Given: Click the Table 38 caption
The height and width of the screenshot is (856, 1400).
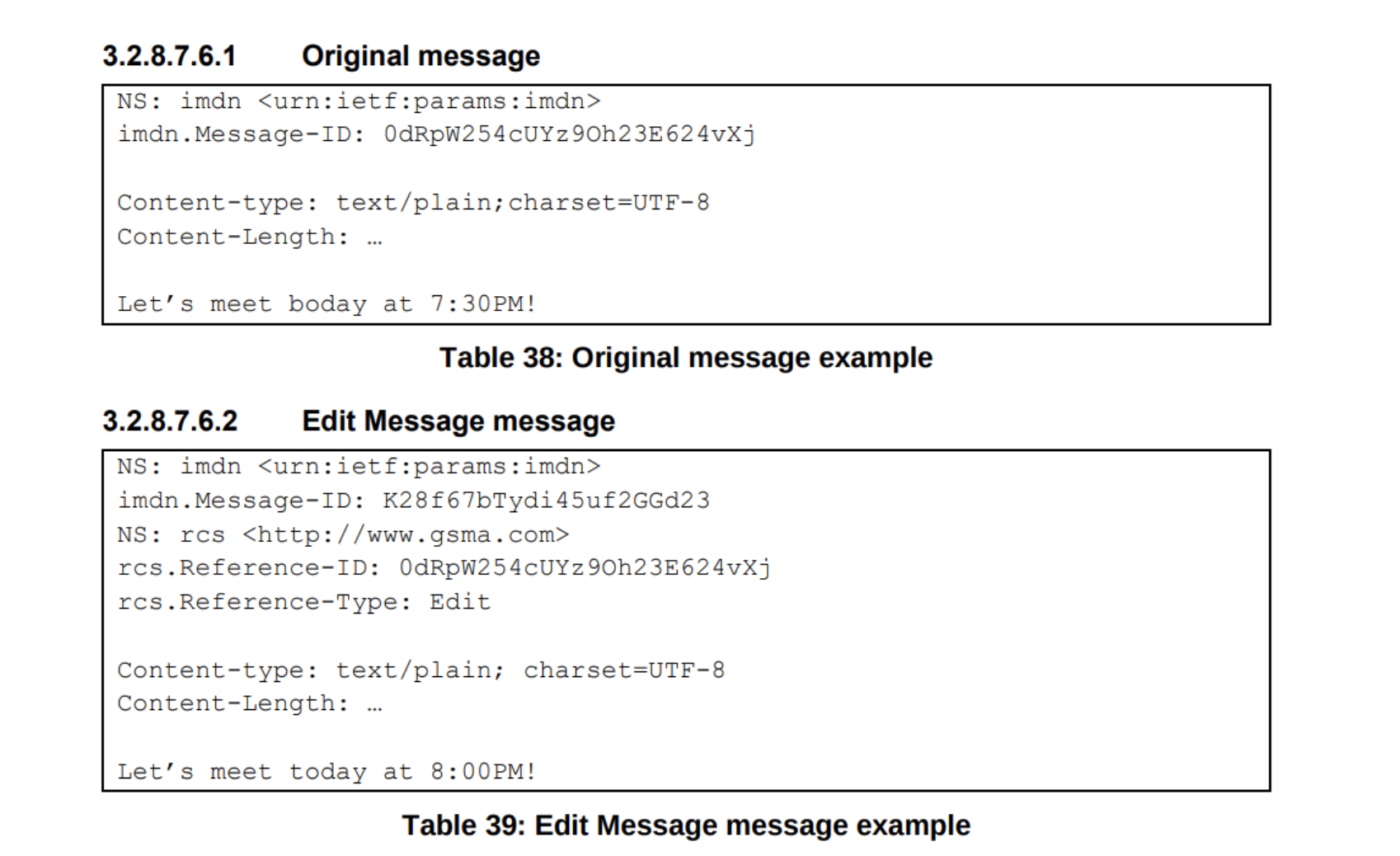Looking at the screenshot, I should coord(685,358).
